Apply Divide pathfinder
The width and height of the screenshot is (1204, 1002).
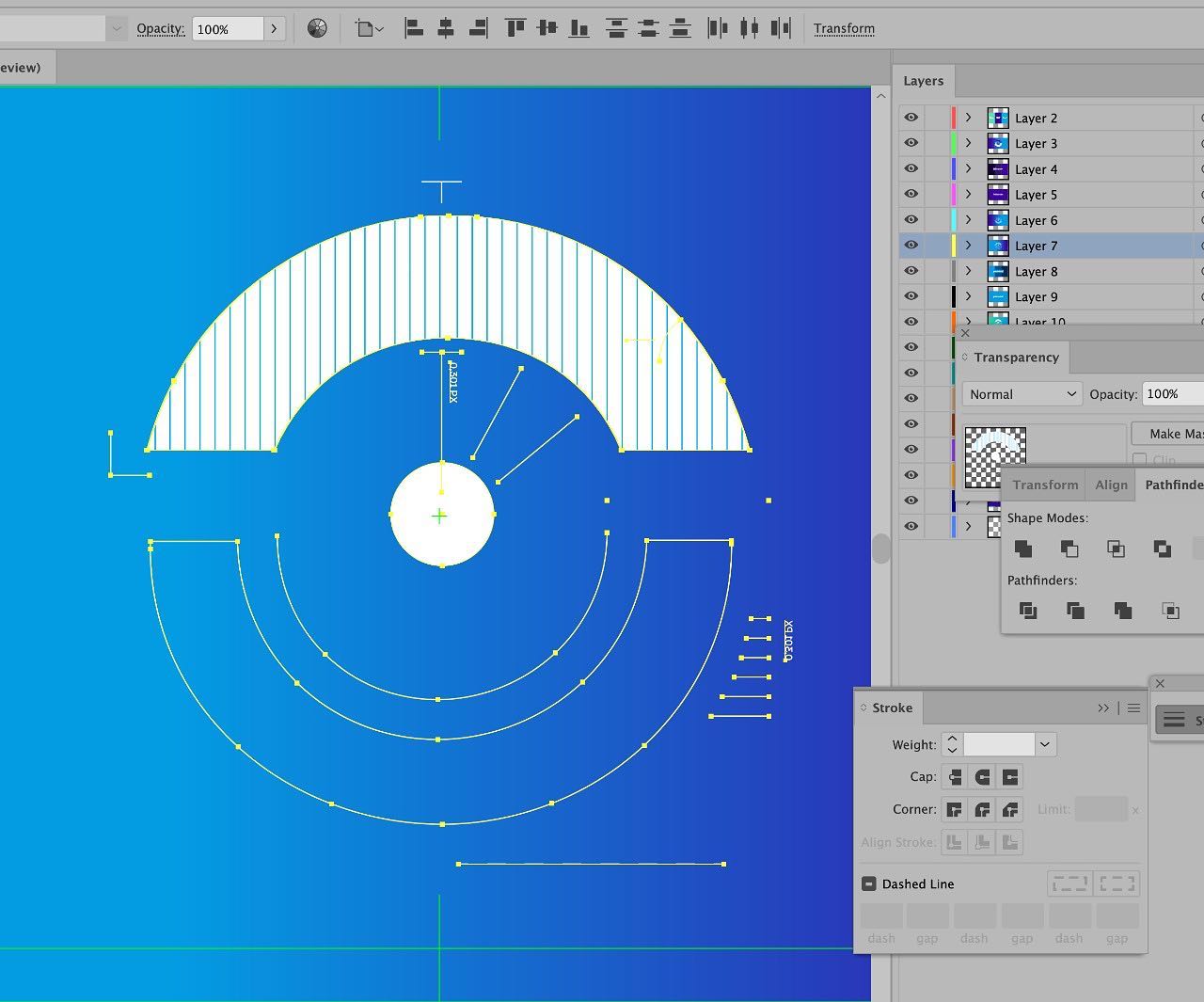[x=1028, y=611]
